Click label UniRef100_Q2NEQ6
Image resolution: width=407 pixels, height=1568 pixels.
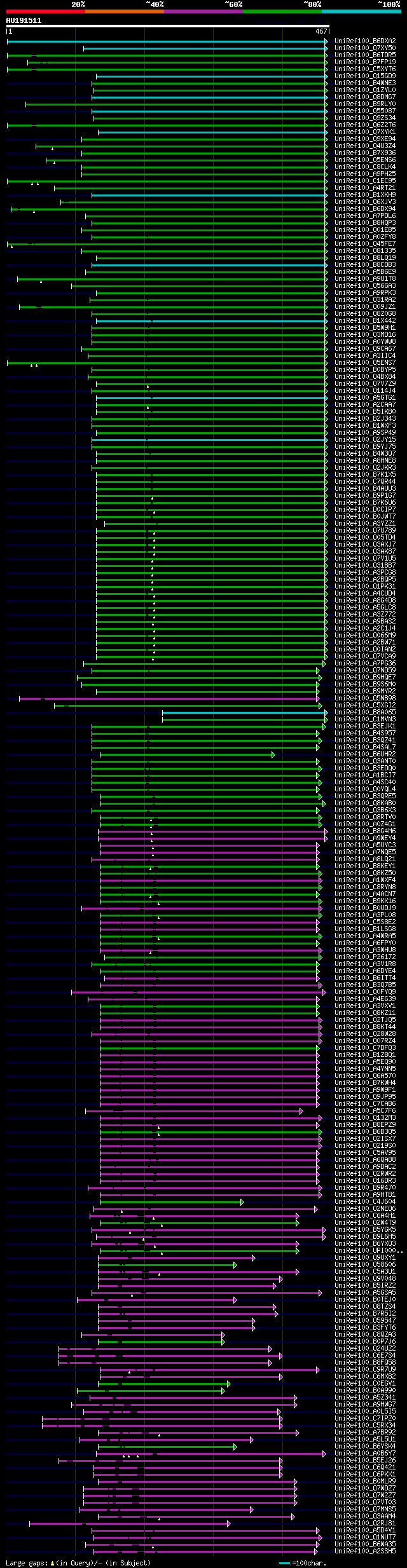pyautogui.click(x=365, y=1209)
